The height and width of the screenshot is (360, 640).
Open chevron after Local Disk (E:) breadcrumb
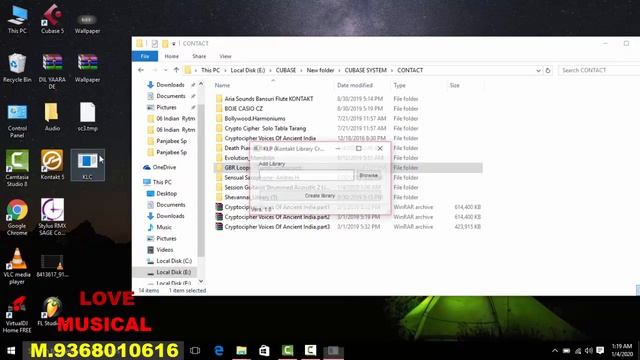tap(270, 71)
